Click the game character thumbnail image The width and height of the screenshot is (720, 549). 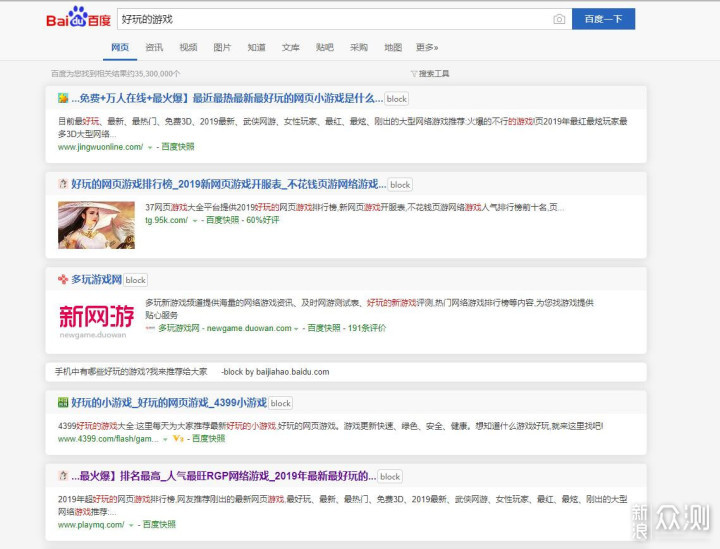click(x=96, y=225)
